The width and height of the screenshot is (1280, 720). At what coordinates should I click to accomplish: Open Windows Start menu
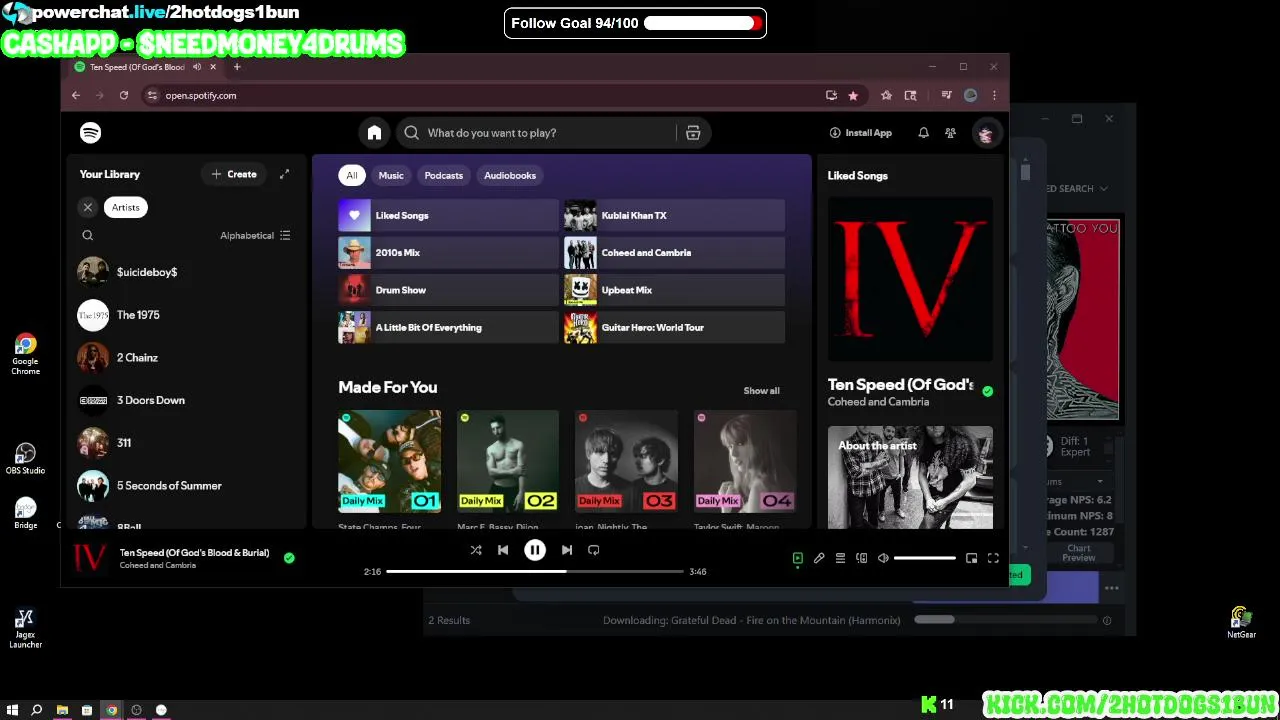(12, 710)
